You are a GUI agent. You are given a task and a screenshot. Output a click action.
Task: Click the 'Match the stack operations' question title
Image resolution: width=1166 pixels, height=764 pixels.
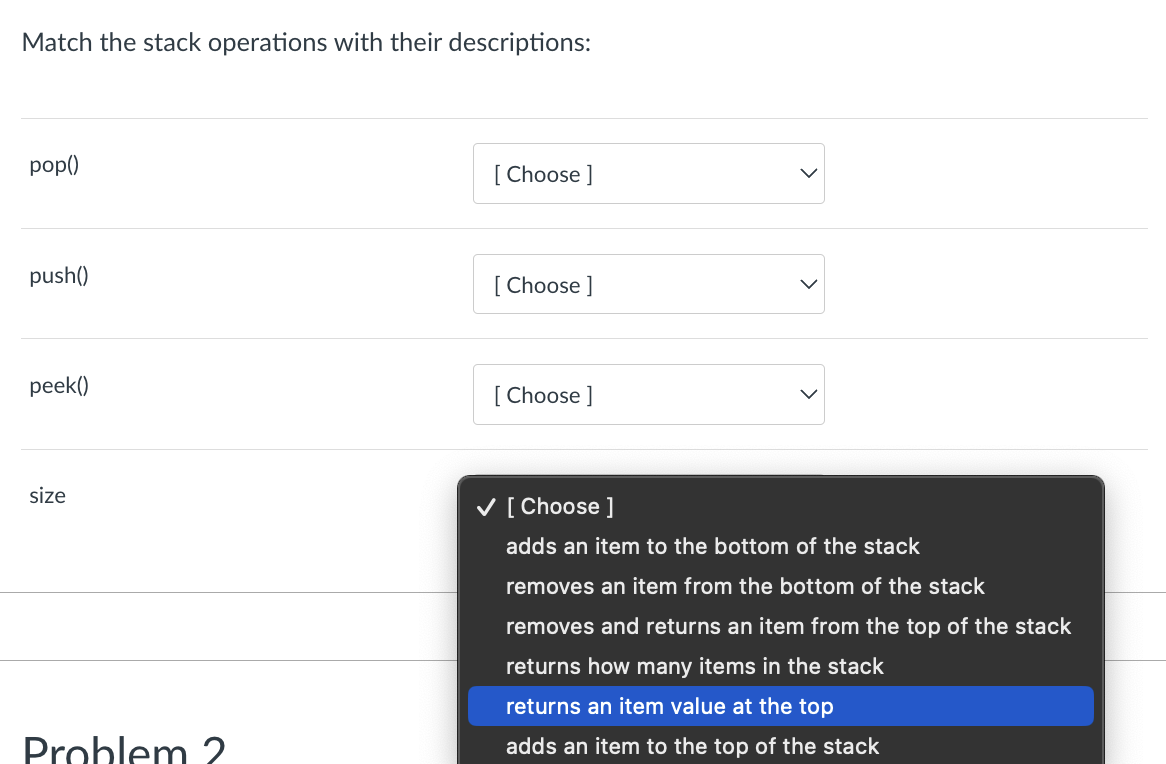point(306,42)
